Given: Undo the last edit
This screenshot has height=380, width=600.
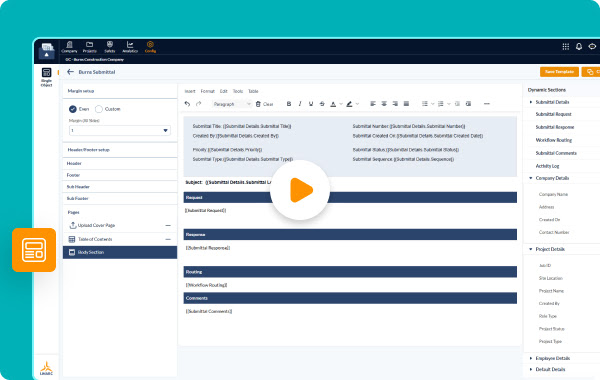Looking at the screenshot, I should 187,104.
